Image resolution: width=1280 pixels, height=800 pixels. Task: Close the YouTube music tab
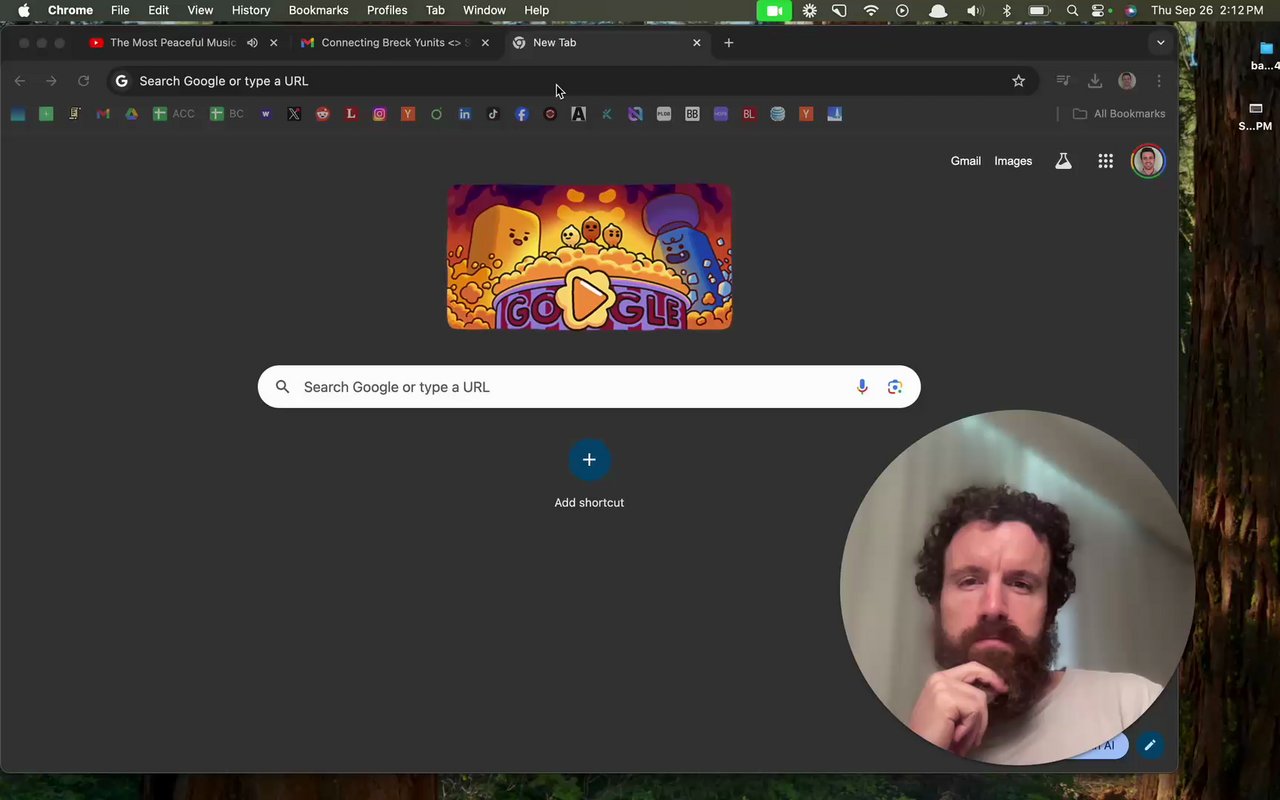coord(273,43)
